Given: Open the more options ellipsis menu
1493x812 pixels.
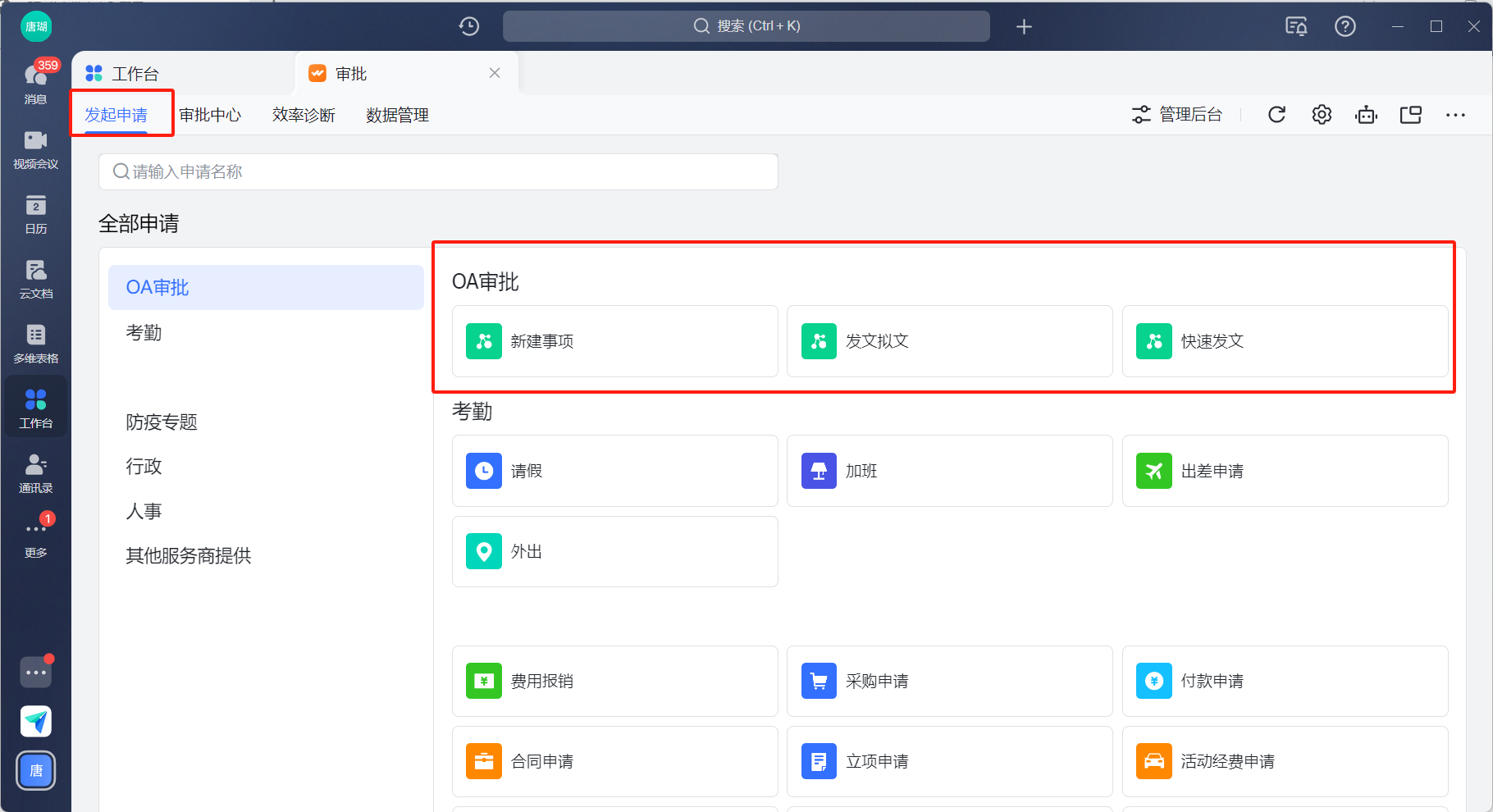Looking at the screenshot, I should click(x=1455, y=115).
